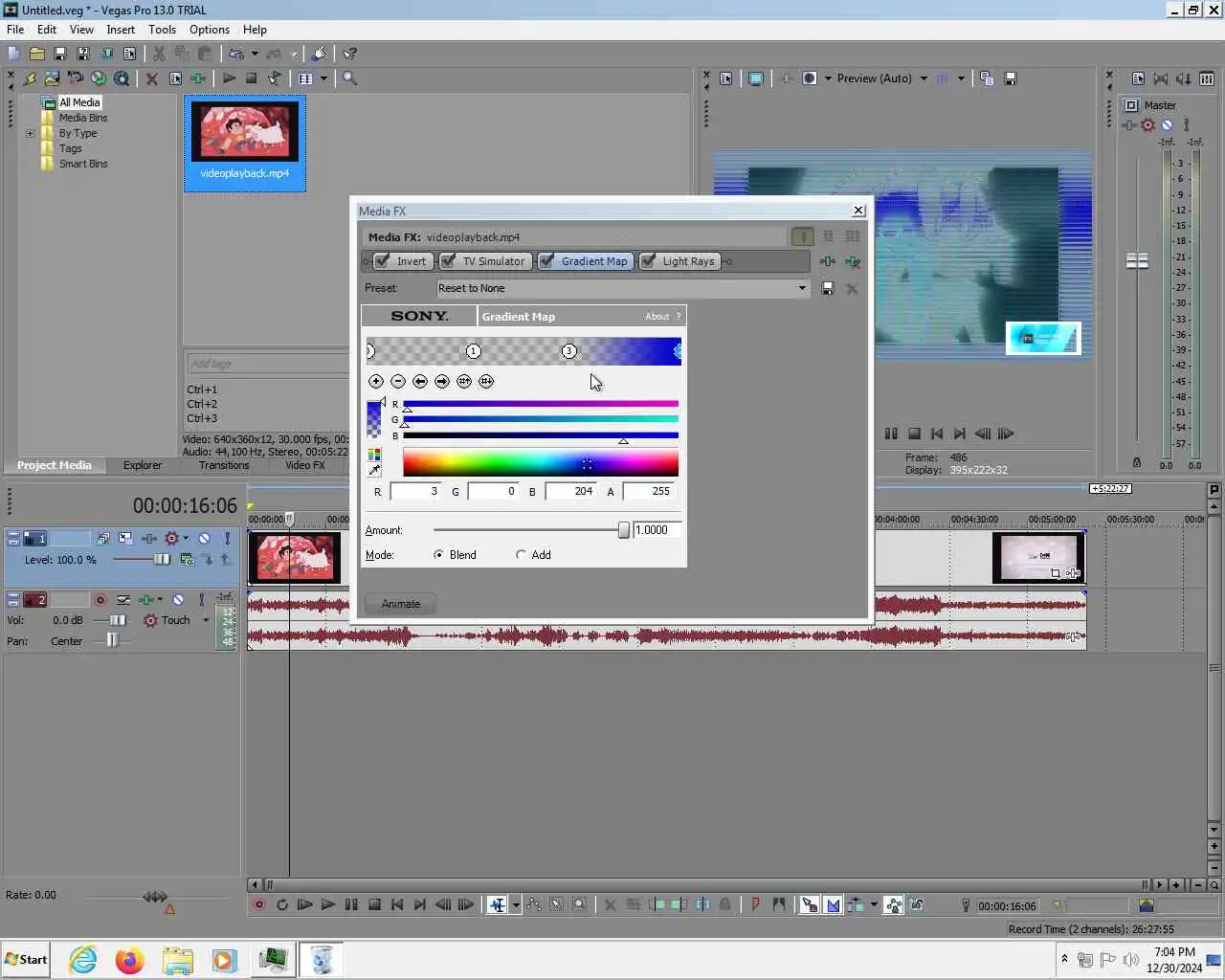1225x980 pixels.
Task: Click the Pause icon in transport bar
Action: (x=351, y=904)
